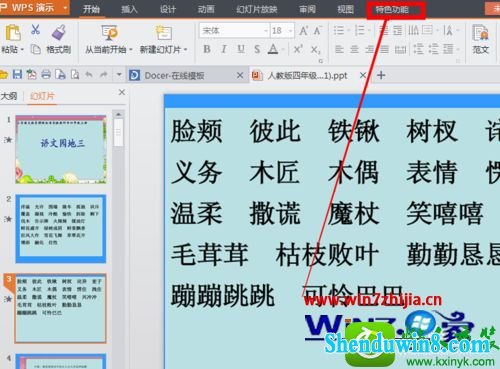Click the Cut scissors icon

coord(35,30)
